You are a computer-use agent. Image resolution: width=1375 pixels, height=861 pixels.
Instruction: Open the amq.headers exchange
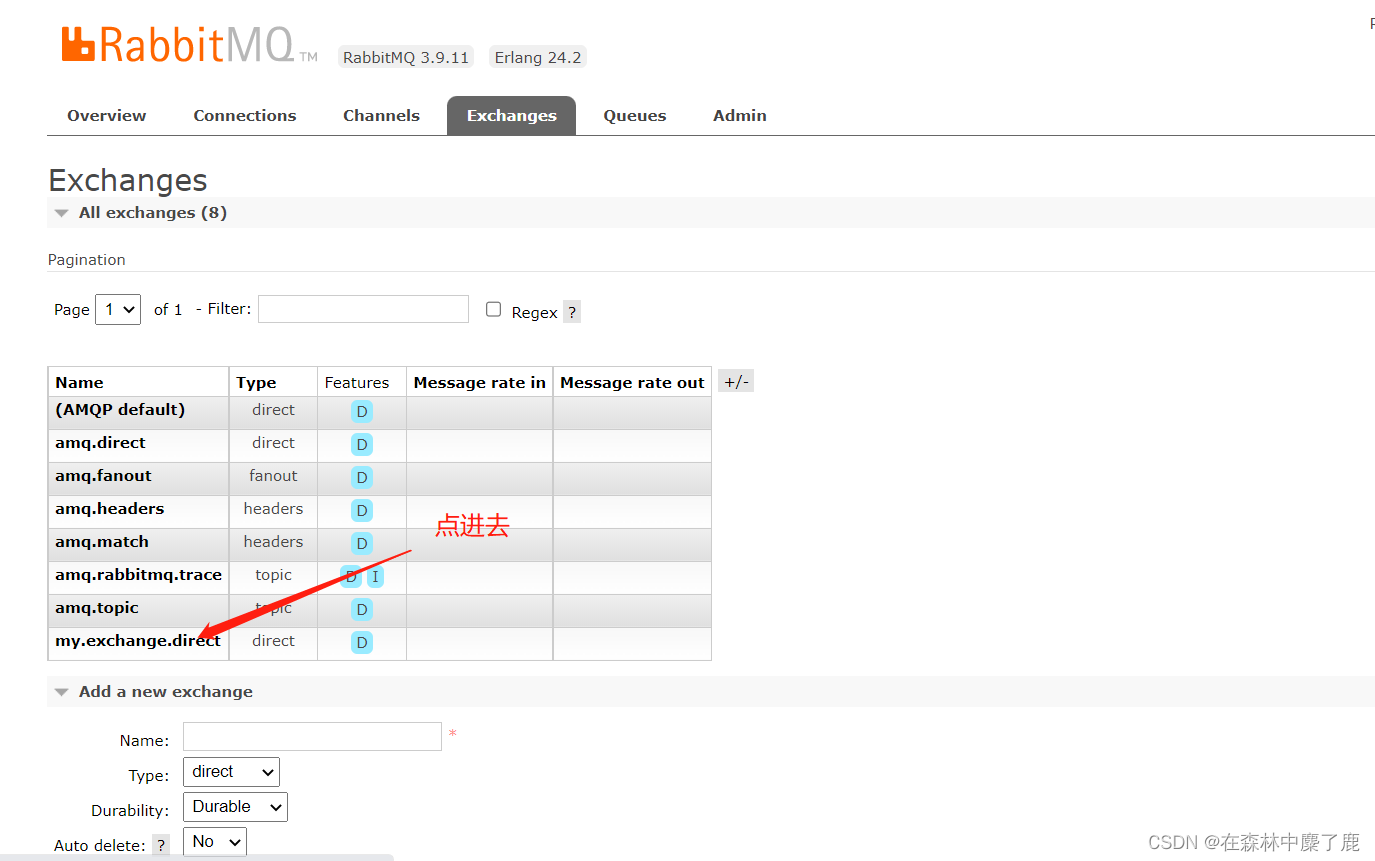[109, 508]
